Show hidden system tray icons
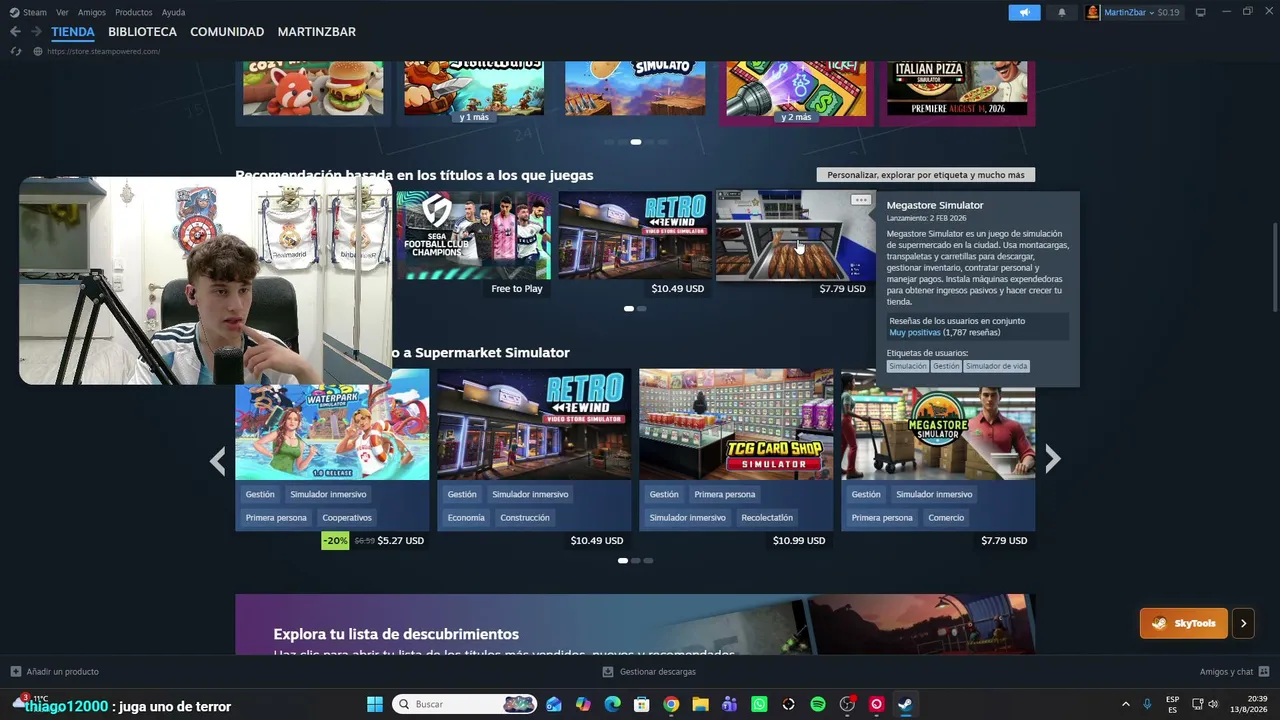Image resolution: width=1280 pixels, height=720 pixels. tap(1125, 704)
